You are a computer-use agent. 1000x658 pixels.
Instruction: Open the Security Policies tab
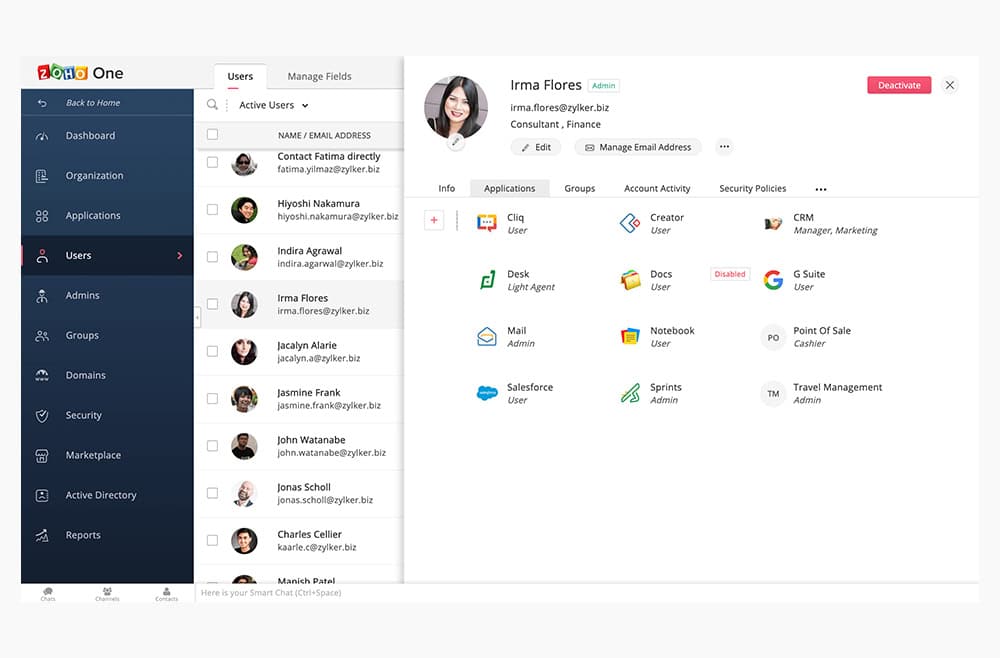[753, 189]
